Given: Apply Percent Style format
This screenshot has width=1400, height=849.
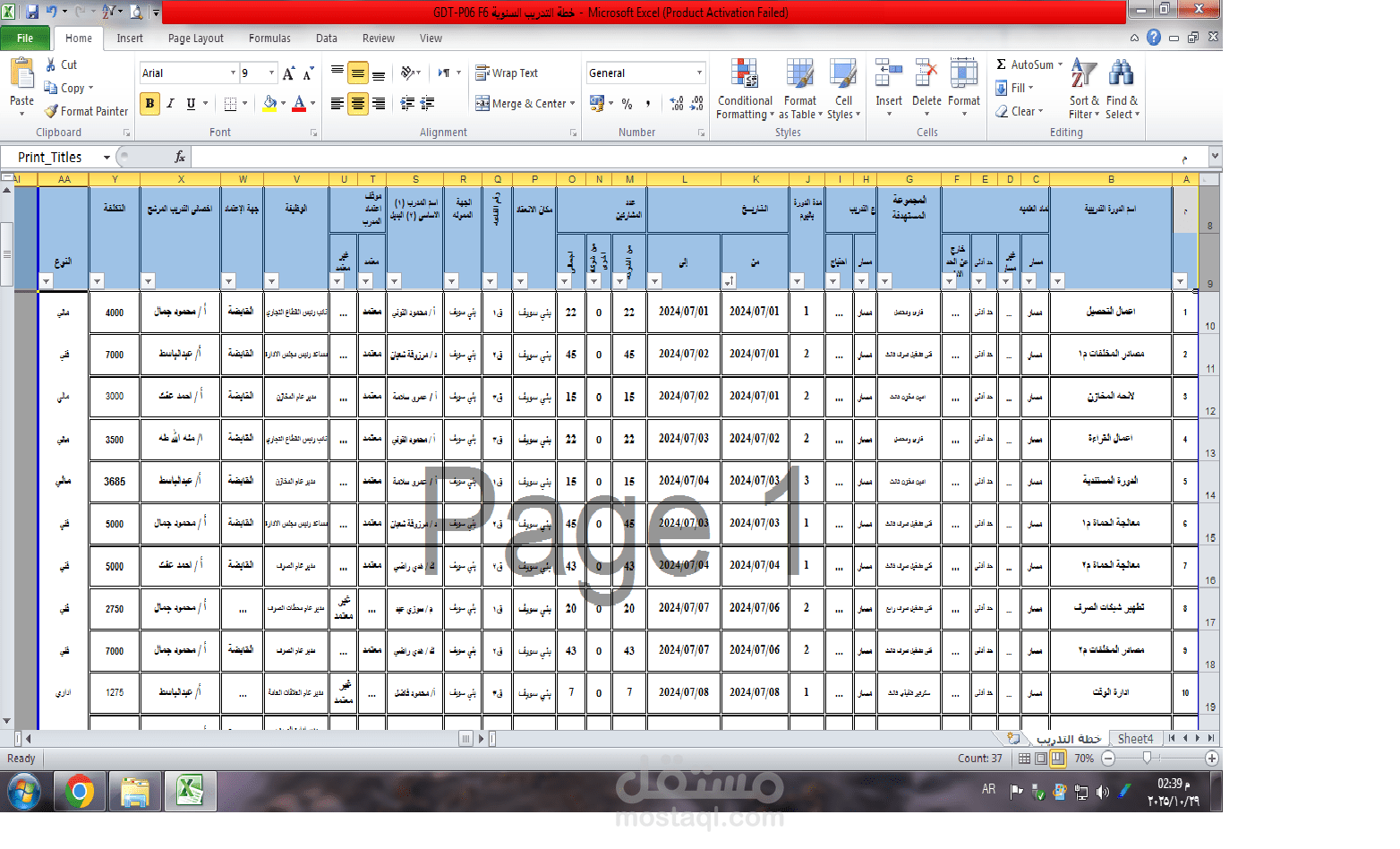Looking at the screenshot, I should 627,103.
